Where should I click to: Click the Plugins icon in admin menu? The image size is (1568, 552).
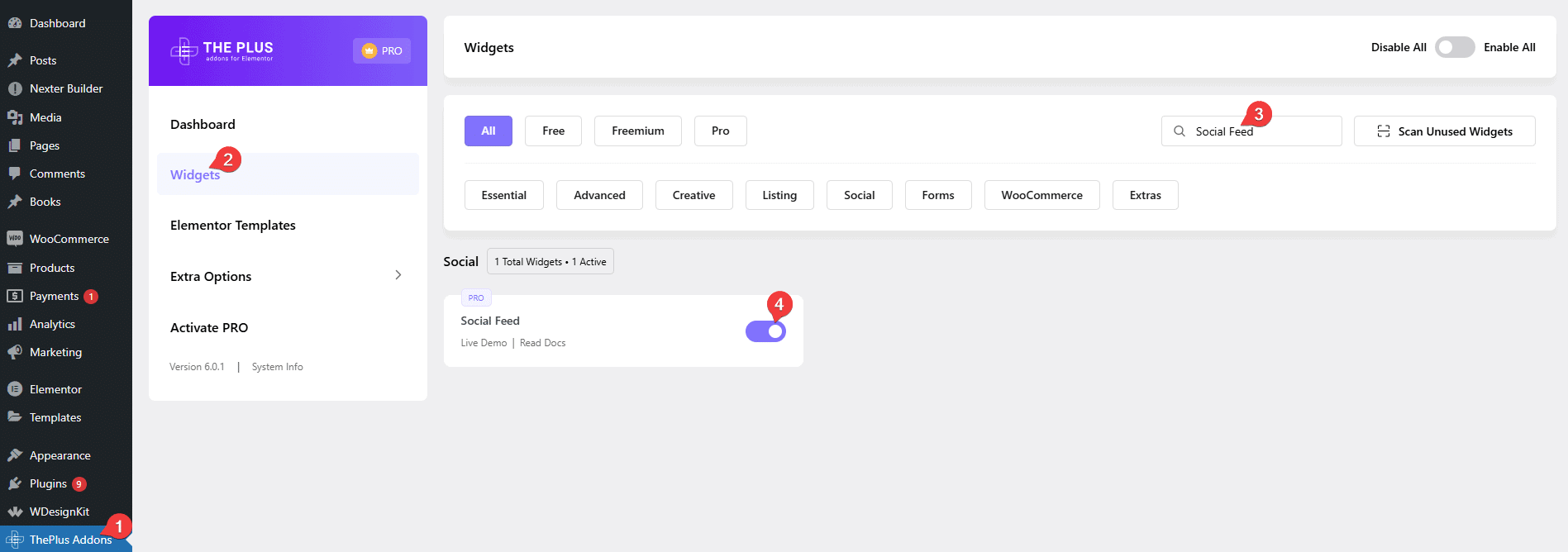[x=15, y=483]
